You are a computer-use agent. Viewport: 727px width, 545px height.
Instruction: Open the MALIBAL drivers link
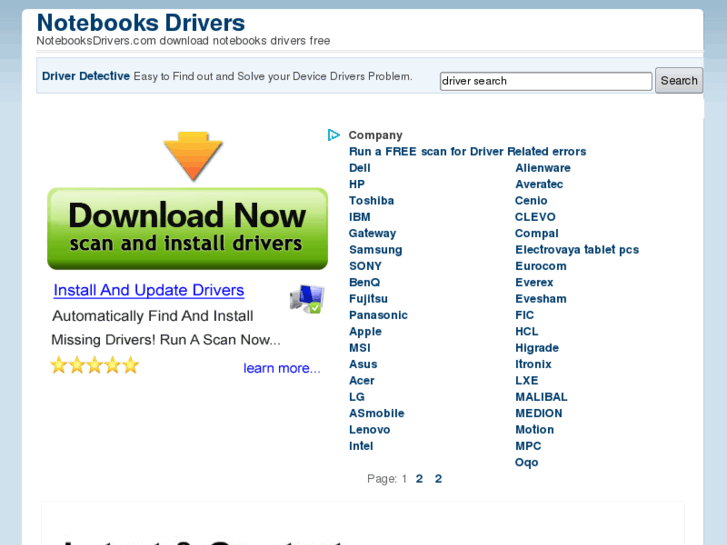click(x=541, y=397)
